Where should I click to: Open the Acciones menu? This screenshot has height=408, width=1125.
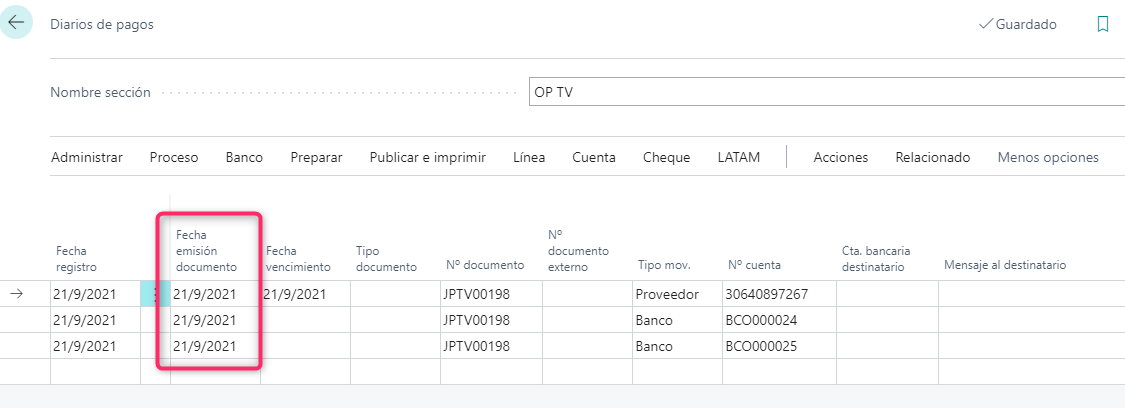tap(840, 158)
